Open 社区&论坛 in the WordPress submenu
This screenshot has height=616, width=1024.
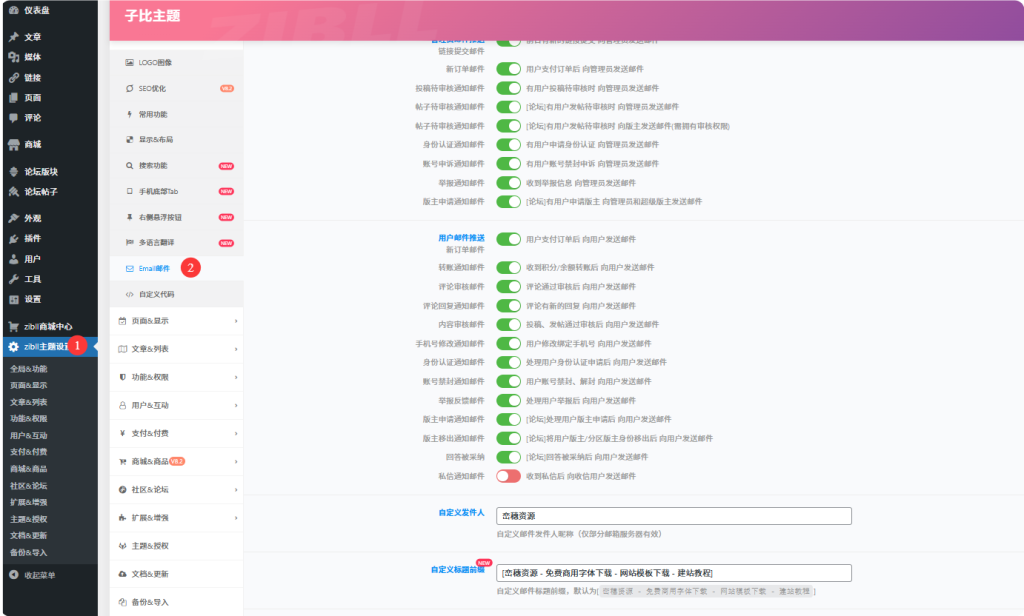[x=29, y=486]
